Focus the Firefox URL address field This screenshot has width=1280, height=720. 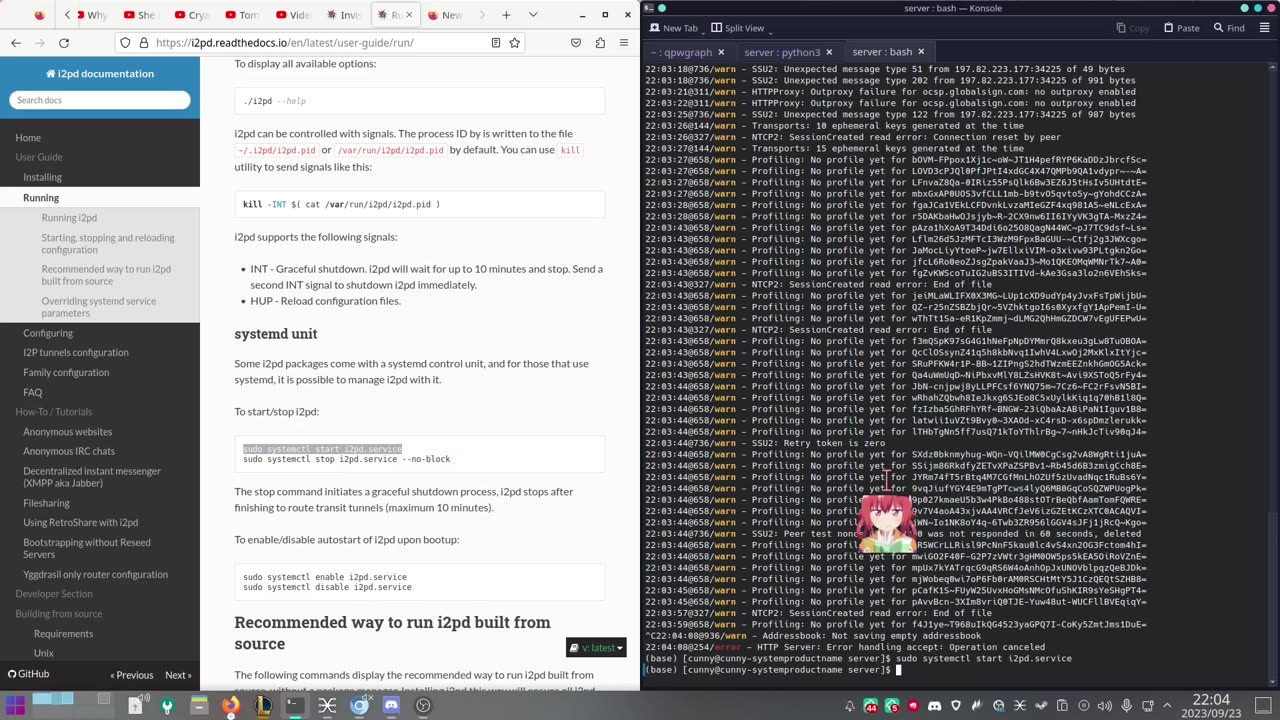[x=318, y=43]
